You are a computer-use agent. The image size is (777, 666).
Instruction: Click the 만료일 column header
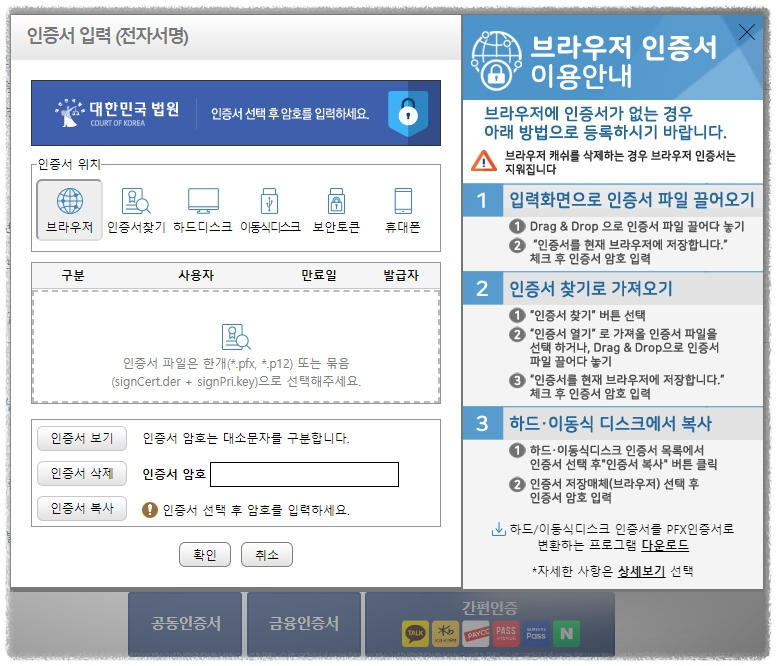coord(319,276)
